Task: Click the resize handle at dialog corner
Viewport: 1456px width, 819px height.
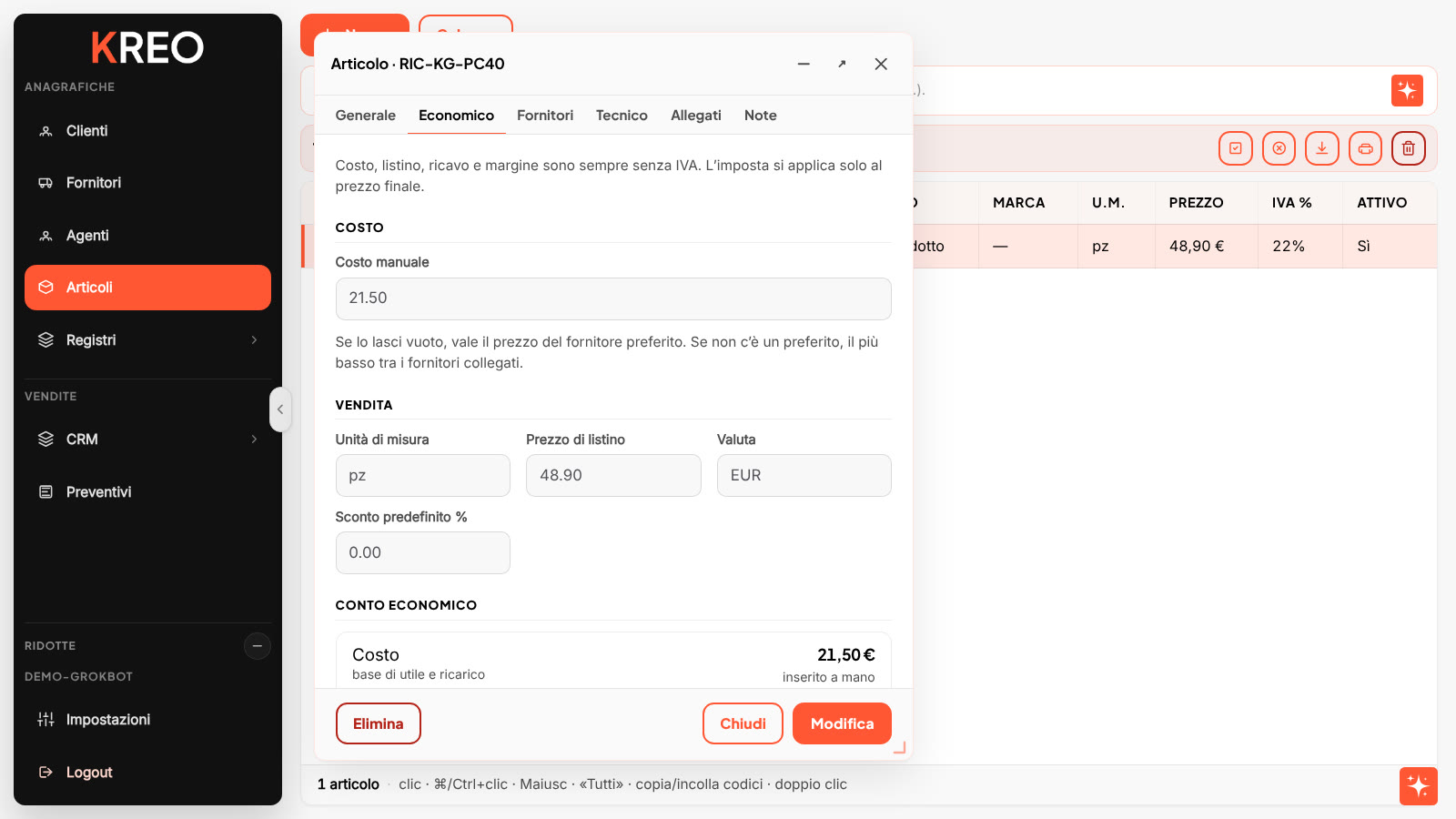Action: point(900,748)
